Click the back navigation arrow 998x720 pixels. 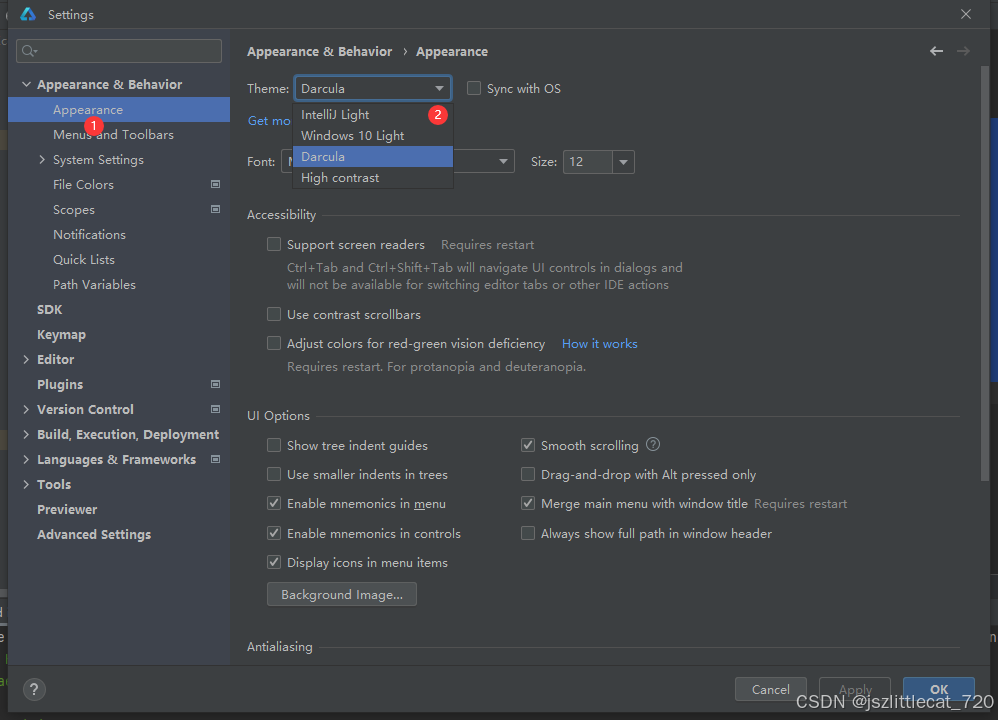tap(936, 51)
